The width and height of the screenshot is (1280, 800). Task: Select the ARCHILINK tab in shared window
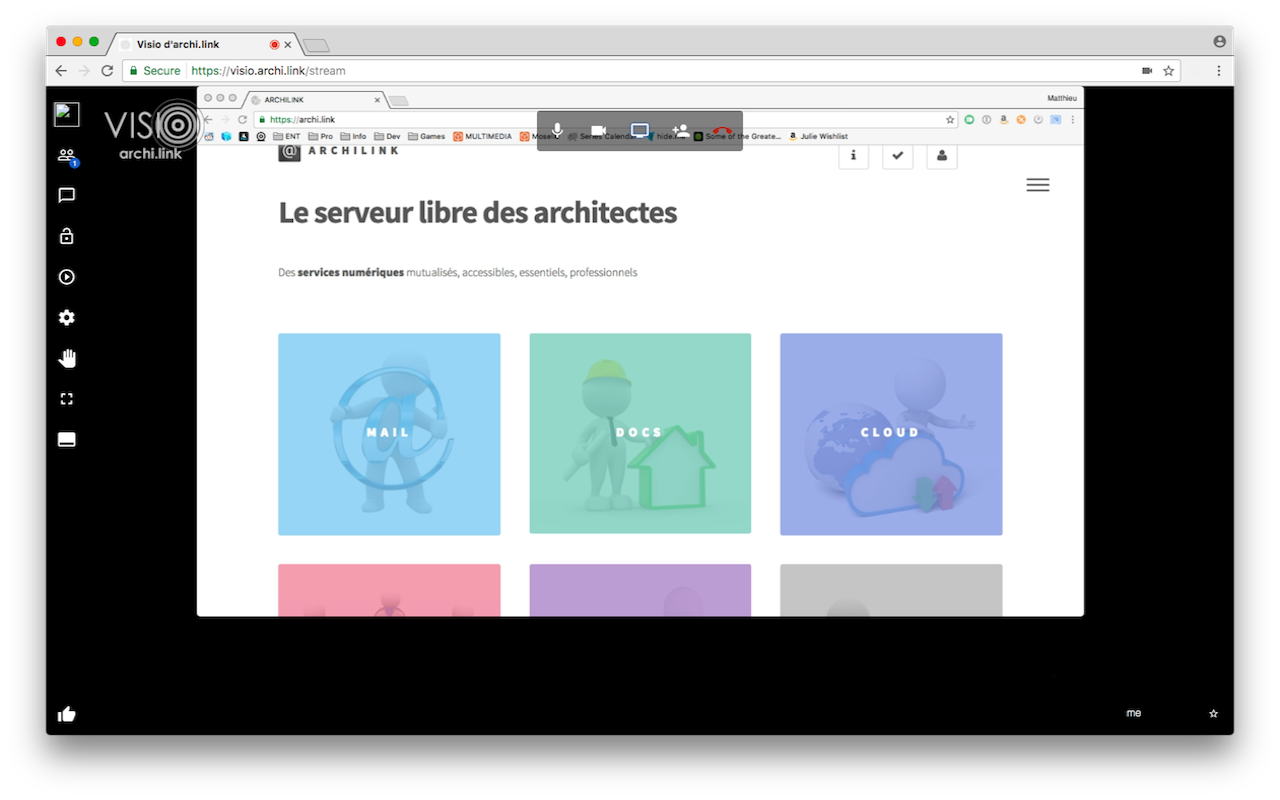click(314, 100)
